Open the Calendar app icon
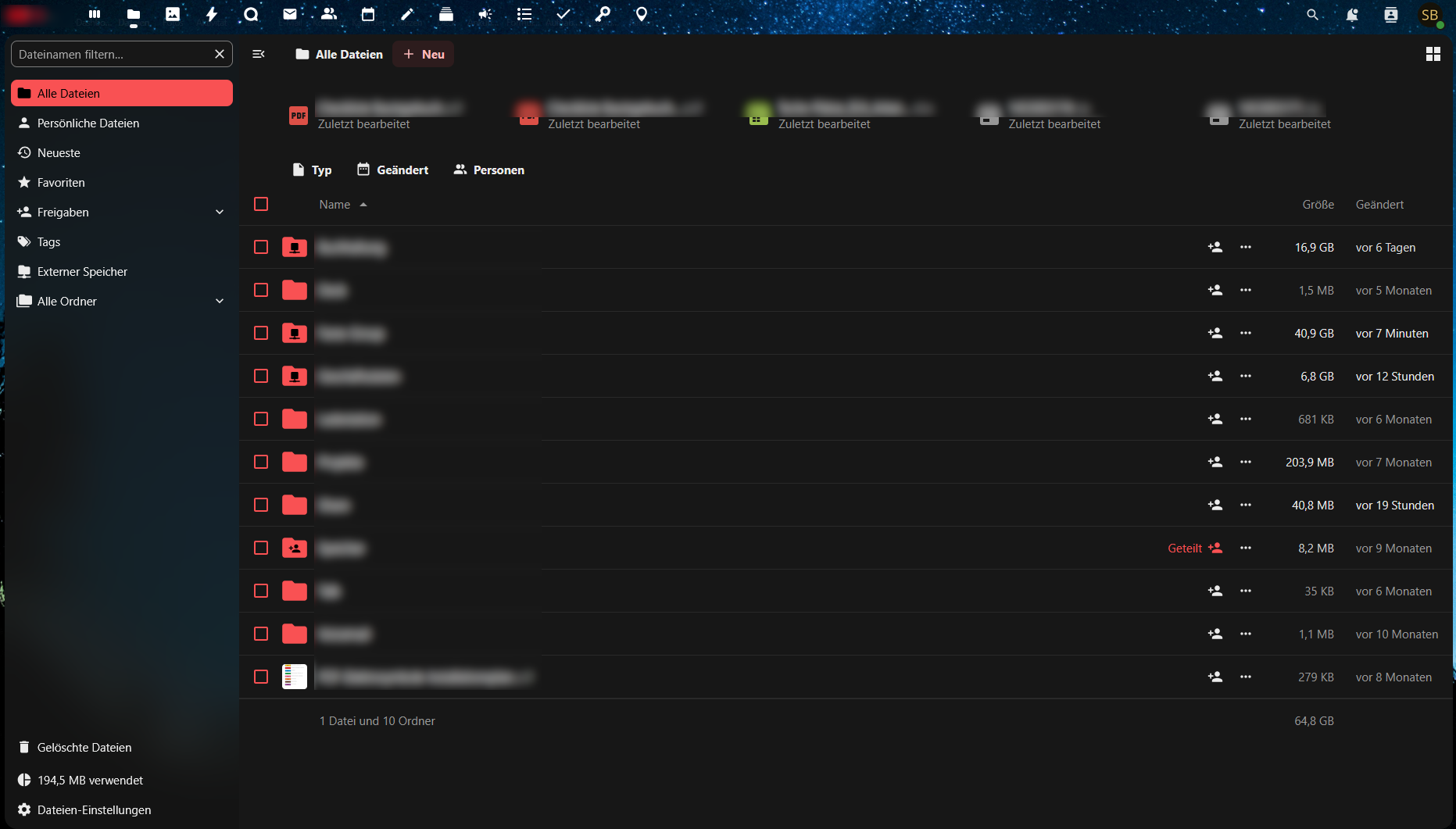 click(368, 14)
